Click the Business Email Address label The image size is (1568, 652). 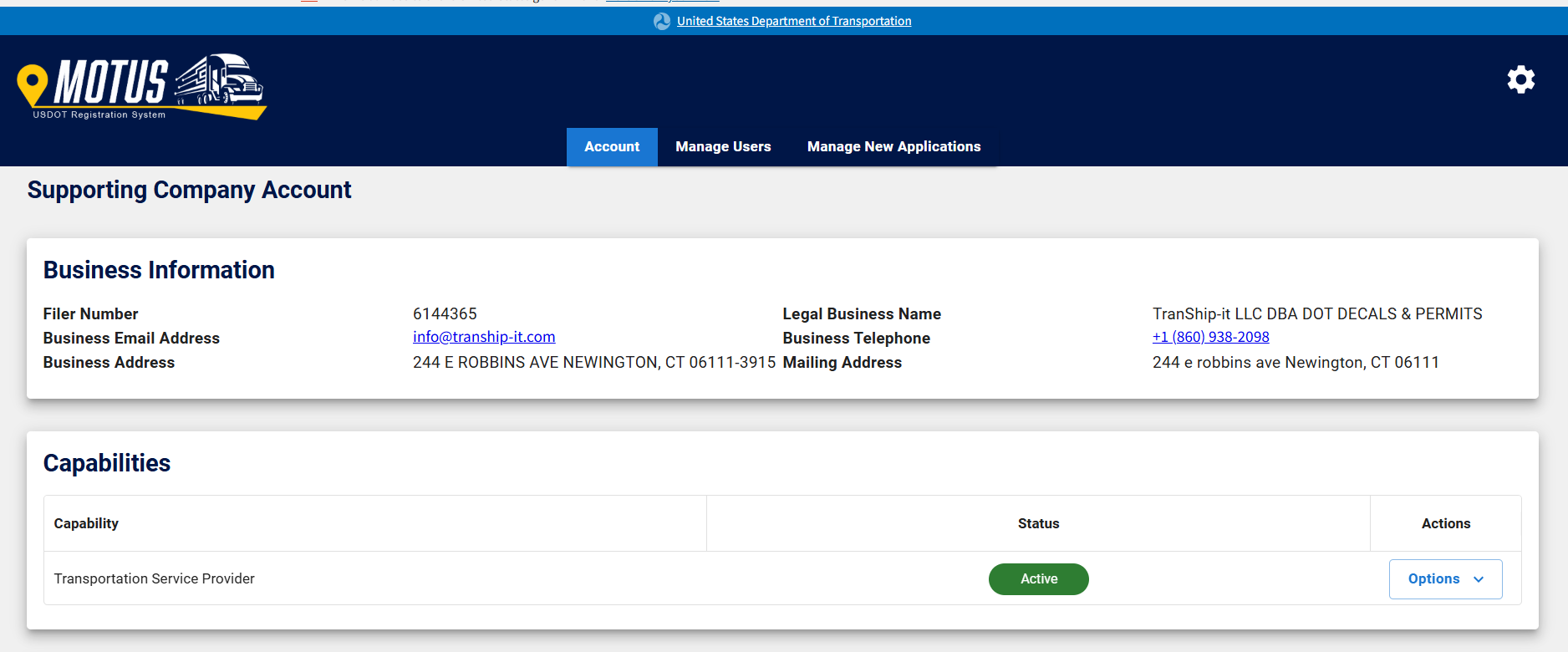pyautogui.click(x=131, y=338)
